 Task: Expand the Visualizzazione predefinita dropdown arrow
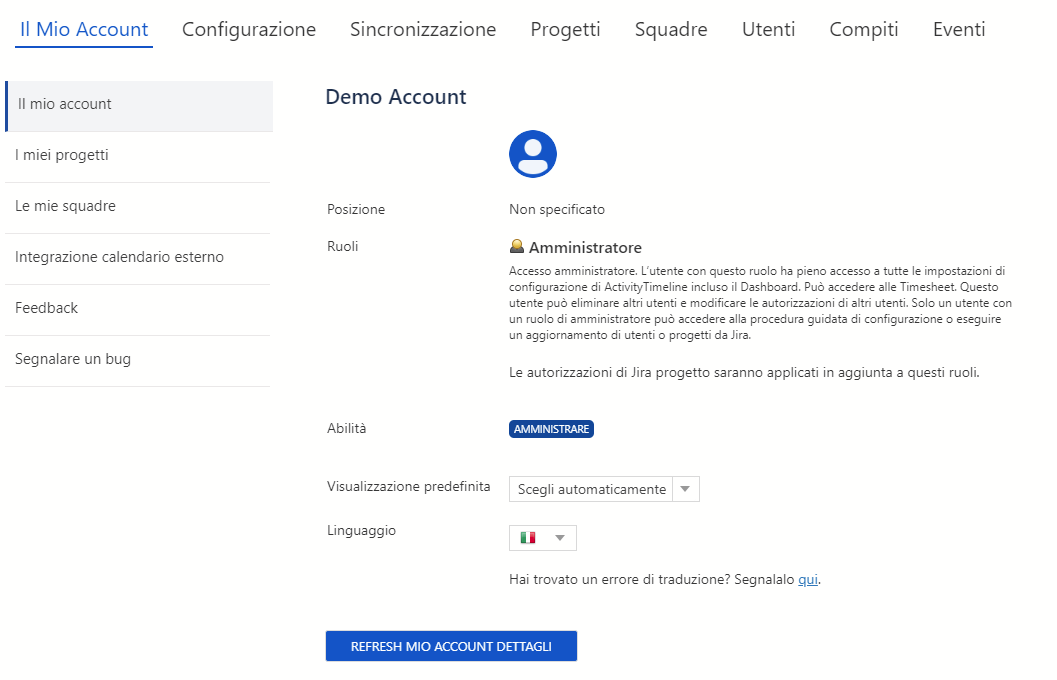point(685,489)
